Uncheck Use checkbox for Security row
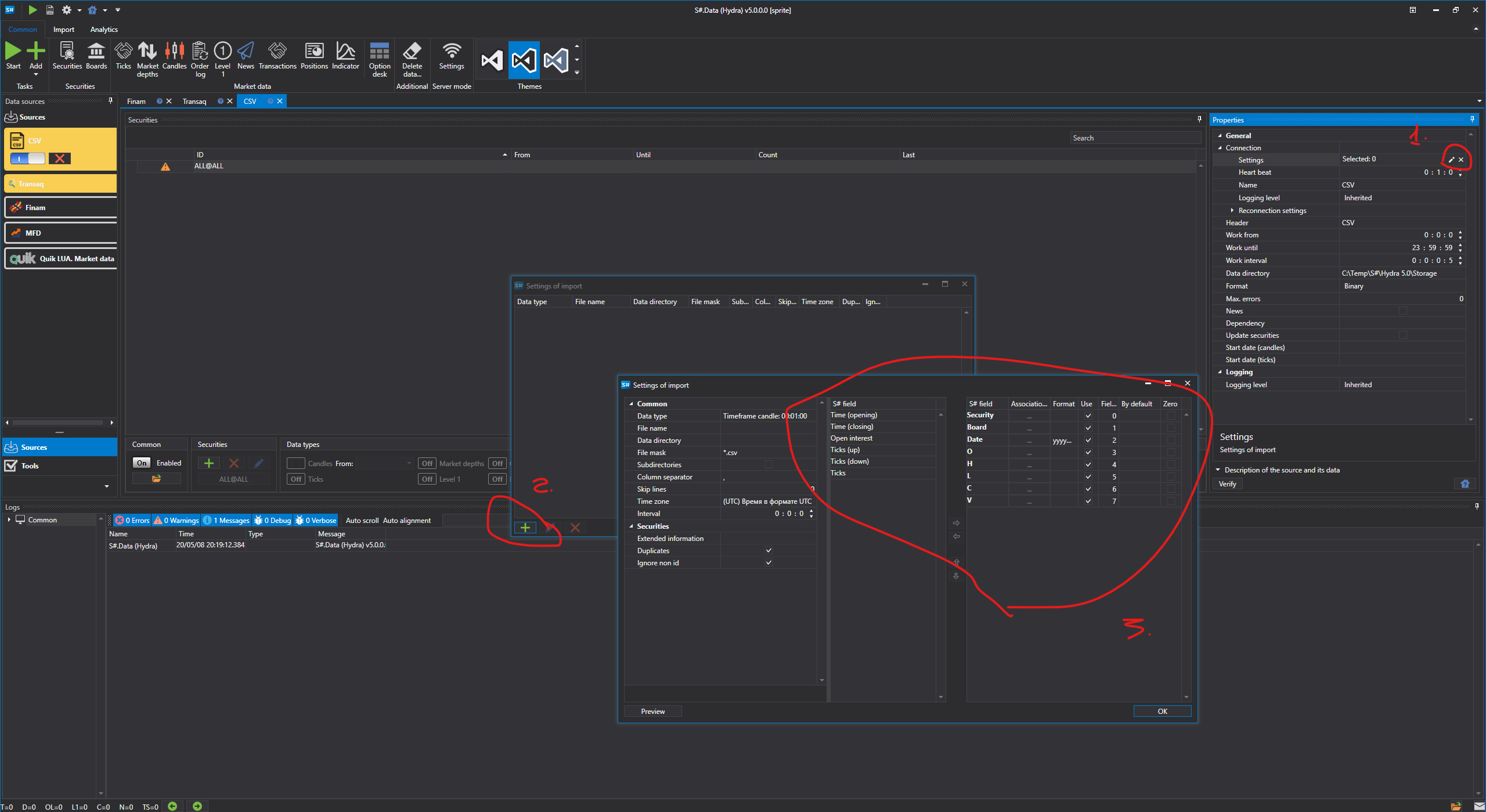Image resolution: width=1486 pixels, height=812 pixels. click(1088, 416)
